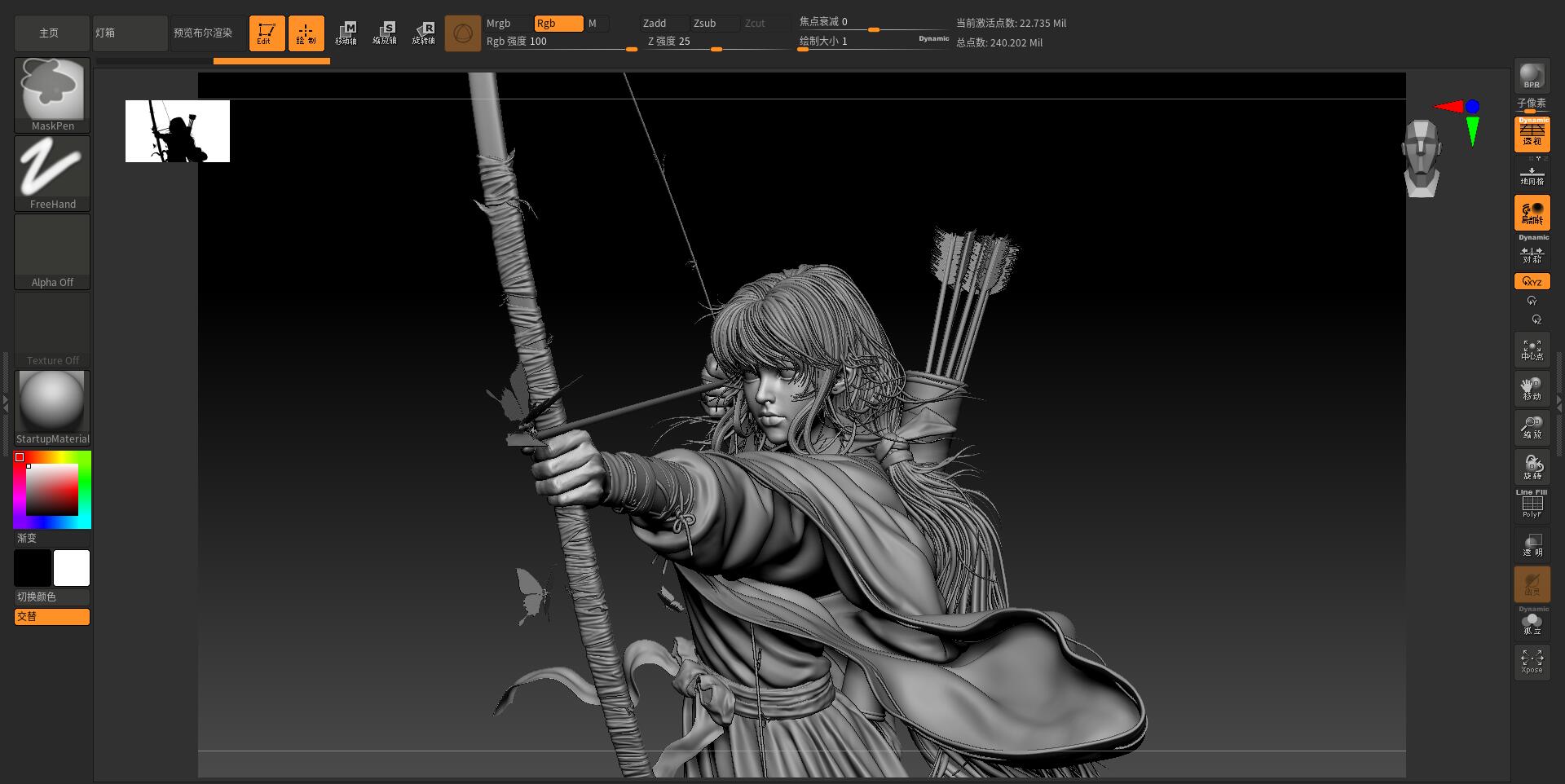Select the MaskPen brush thumbnail
Screen dimensions: 1565x784
[x=52, y=95]
